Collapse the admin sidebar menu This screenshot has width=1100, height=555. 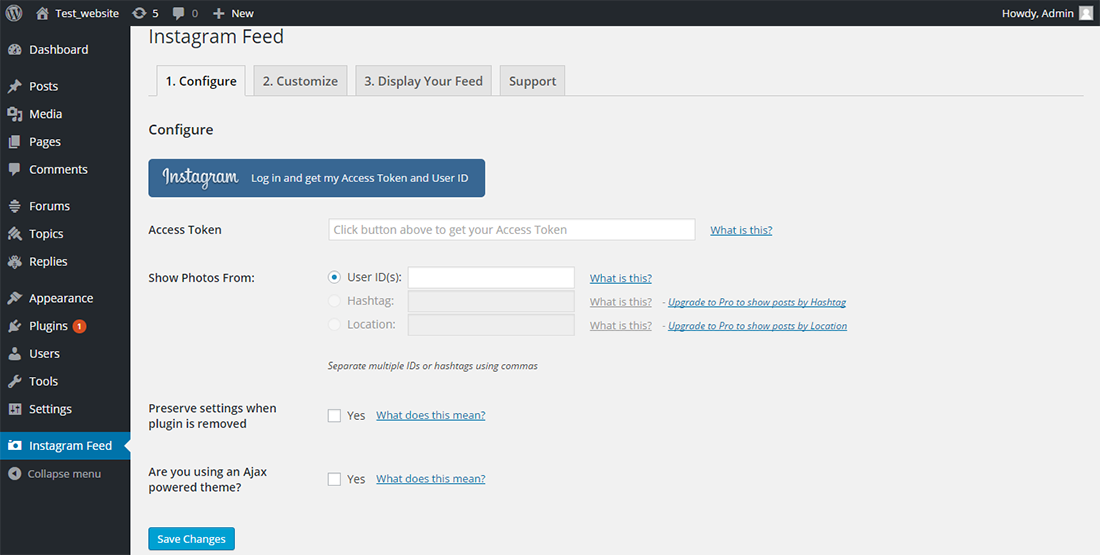click(x=65, y=474)
